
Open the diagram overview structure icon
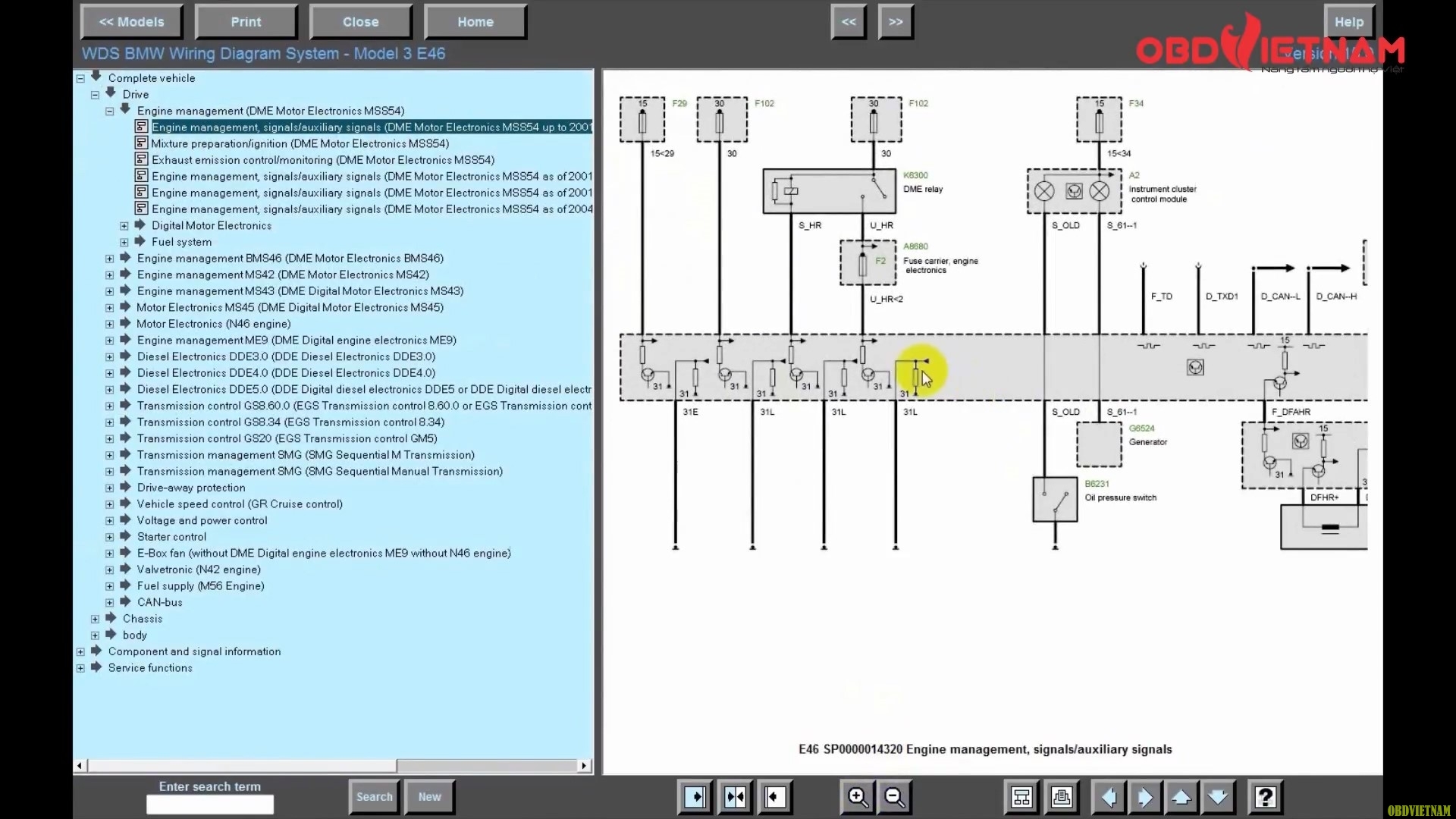coord(1021,797)
